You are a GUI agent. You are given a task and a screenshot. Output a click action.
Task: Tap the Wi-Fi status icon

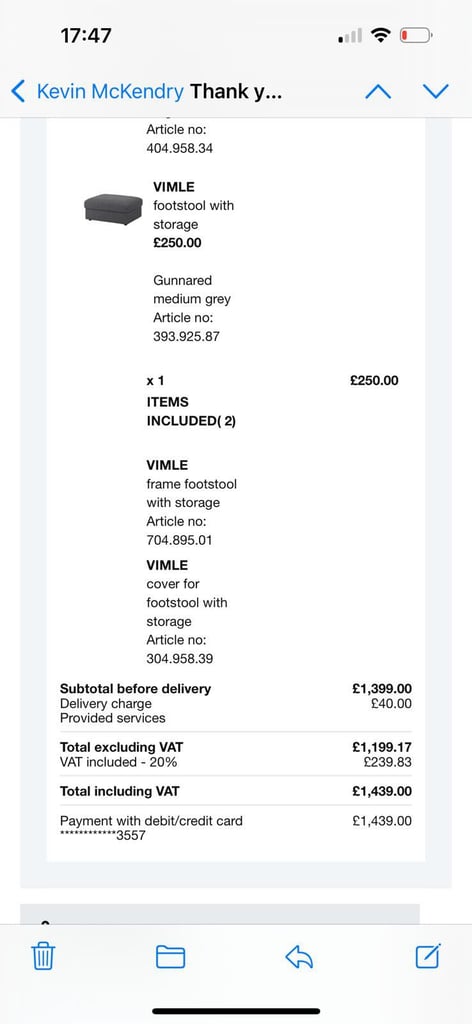tap(379, 35)
